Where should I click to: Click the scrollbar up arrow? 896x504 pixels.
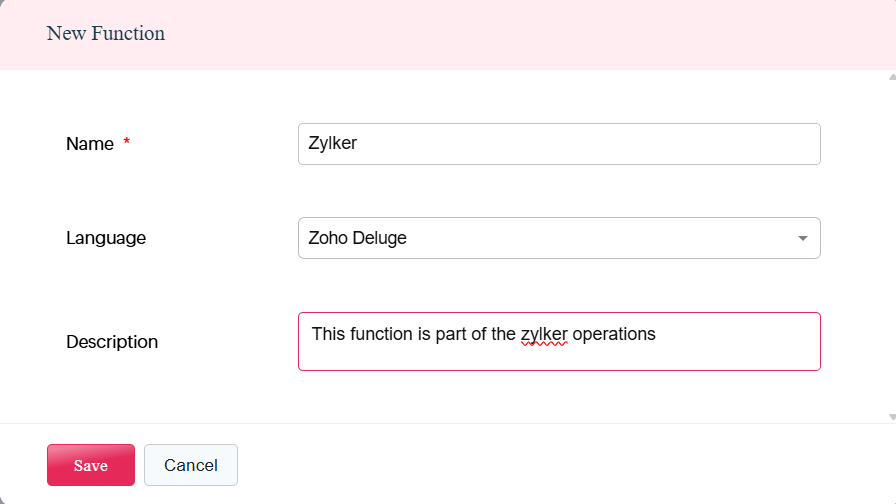point(891,76)
